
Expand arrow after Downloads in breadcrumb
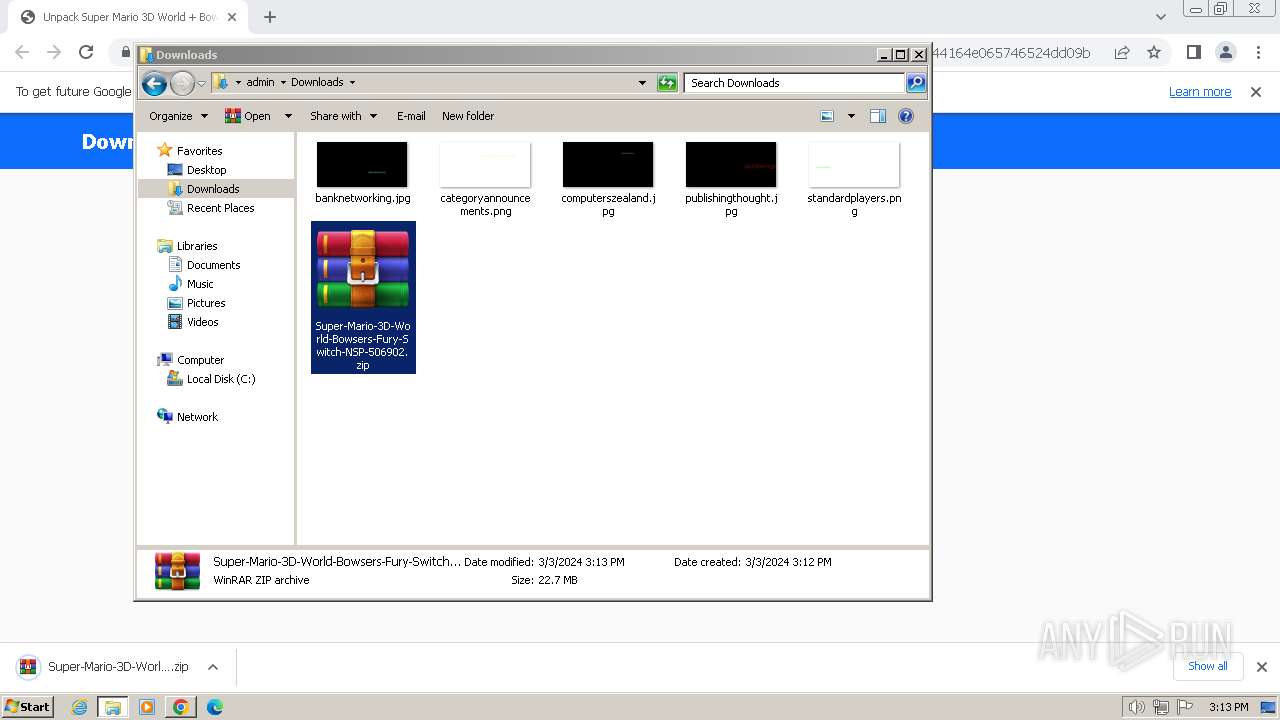tap(352, 83)
